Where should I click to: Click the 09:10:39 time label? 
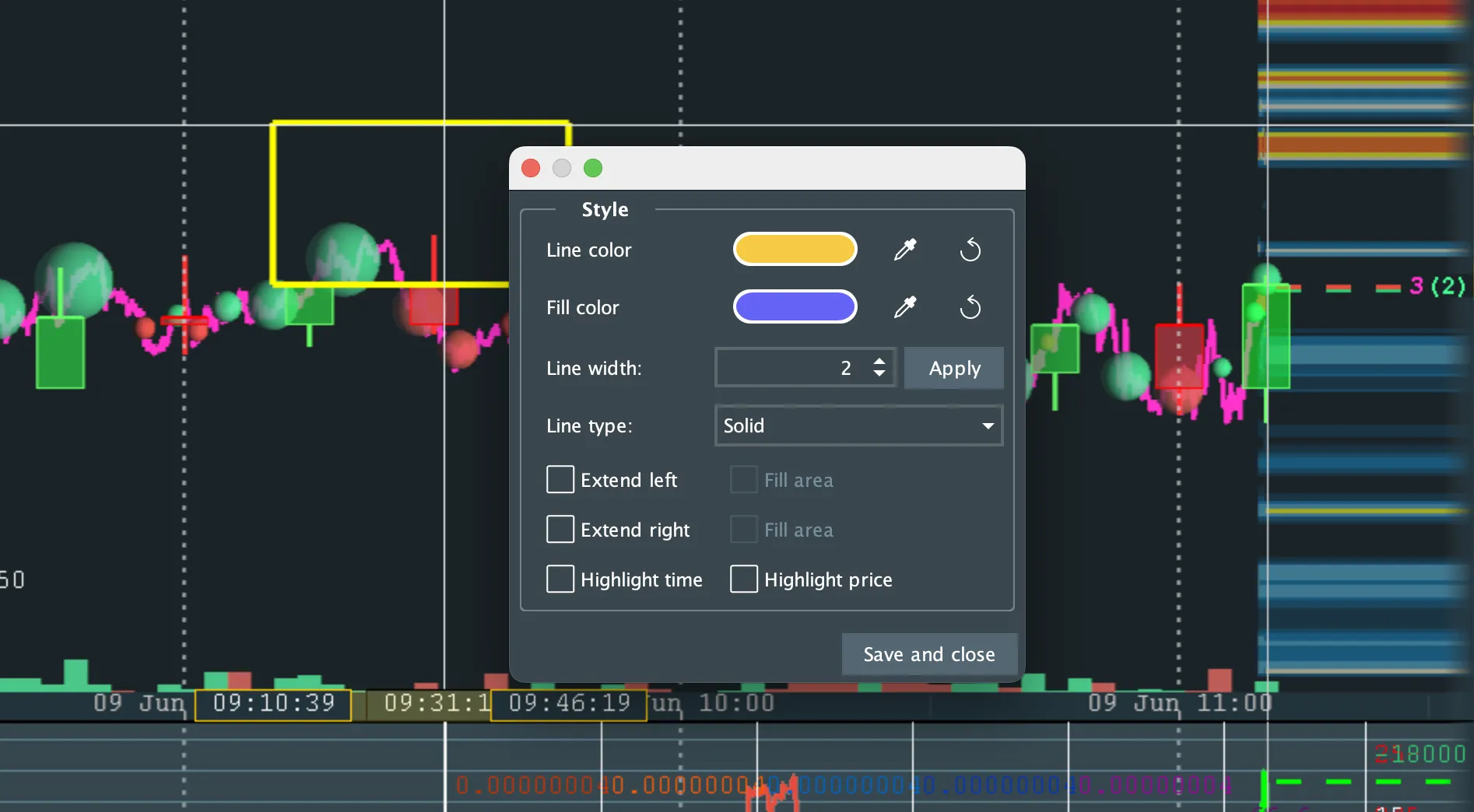click(x=273, y=704)
